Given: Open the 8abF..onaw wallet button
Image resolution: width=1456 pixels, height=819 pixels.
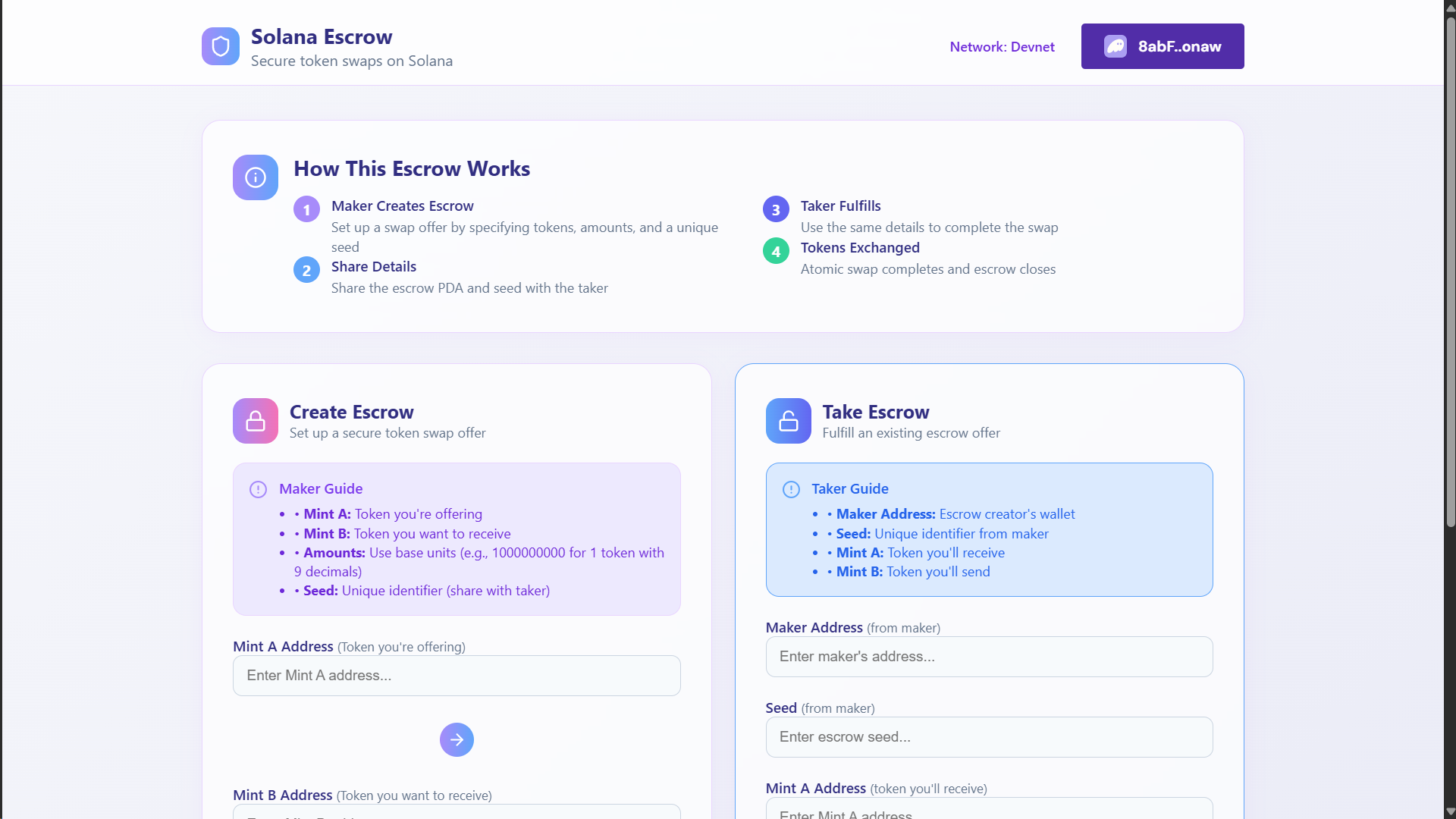Looking at the screenshot, I should pos(1163,46).
